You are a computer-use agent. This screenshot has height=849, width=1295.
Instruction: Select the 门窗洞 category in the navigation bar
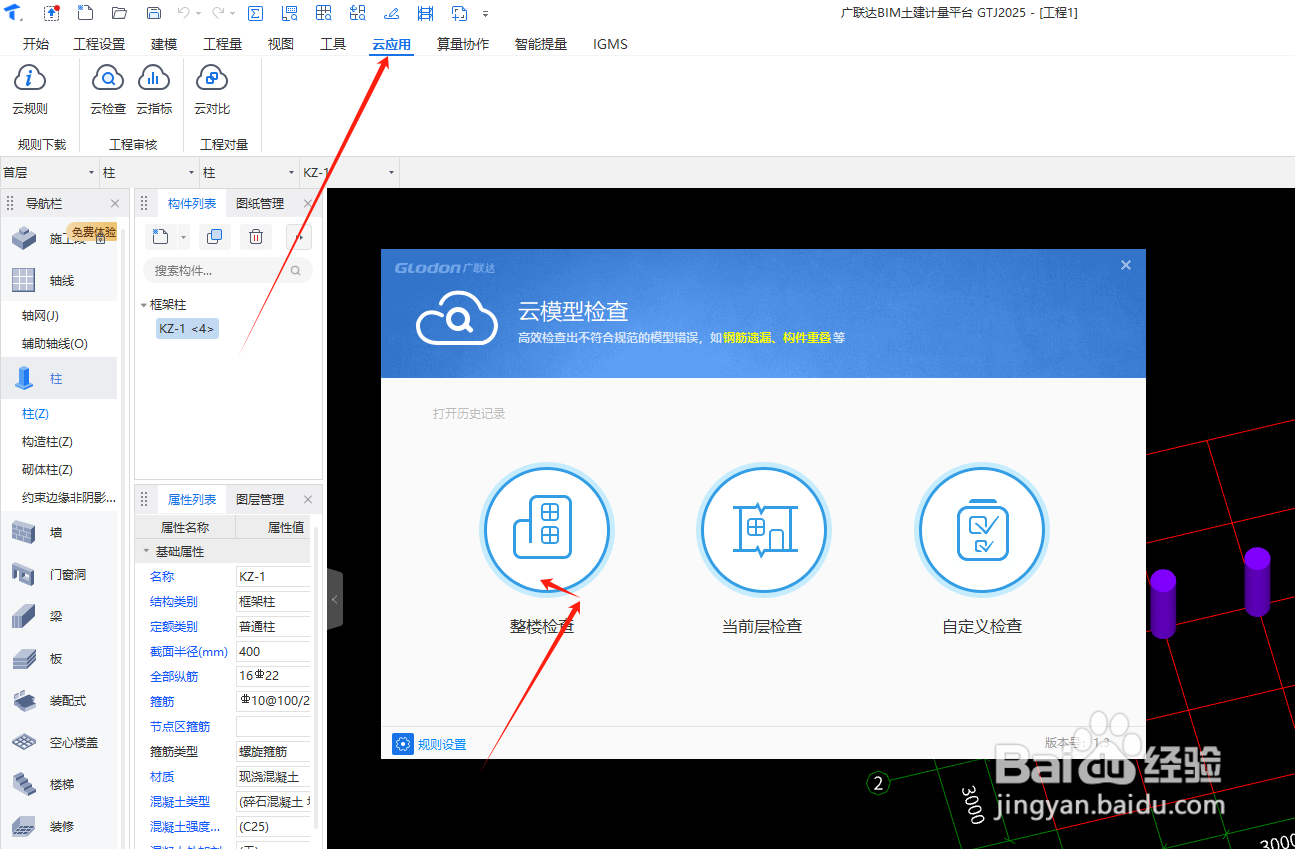58,574
